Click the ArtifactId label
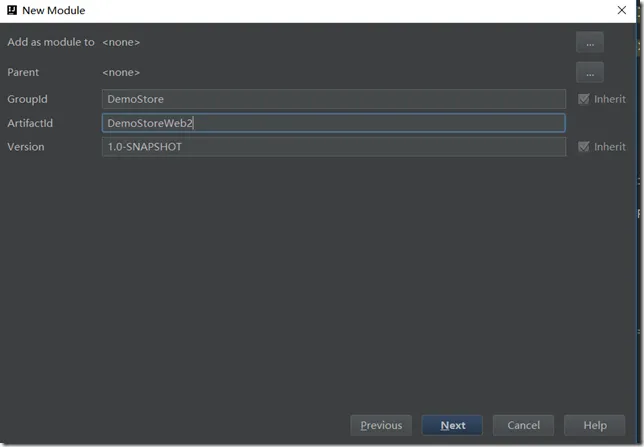 pos(30,123)
